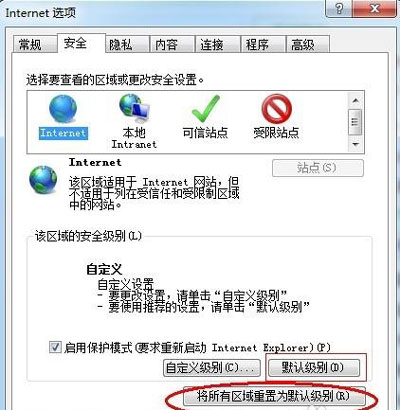
Task: Open the 高级 tab
Action: point(303,44)
